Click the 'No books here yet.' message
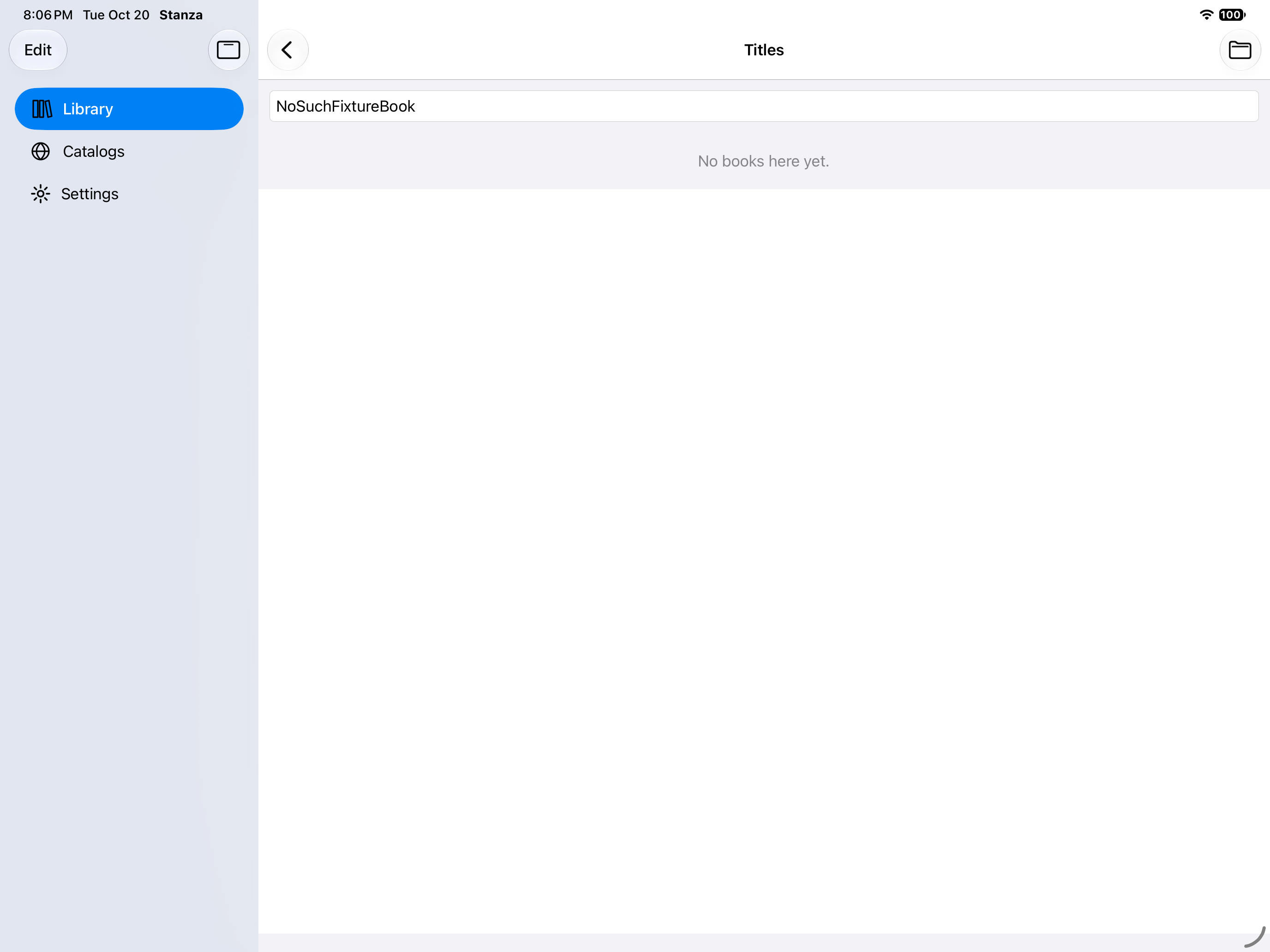 click(763, 161)
